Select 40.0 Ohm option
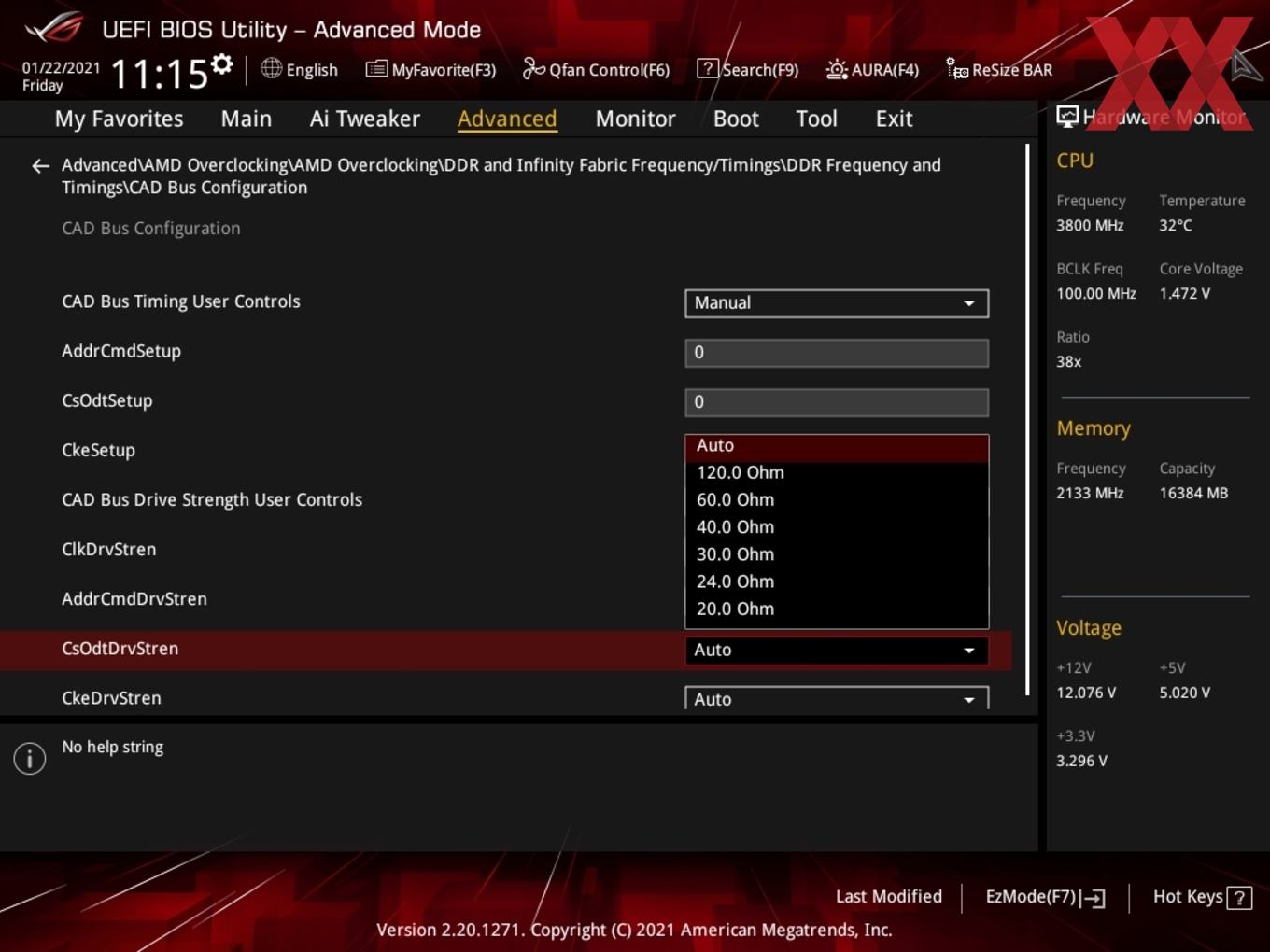The image size is (1270, 952). [x=837, y=527]
